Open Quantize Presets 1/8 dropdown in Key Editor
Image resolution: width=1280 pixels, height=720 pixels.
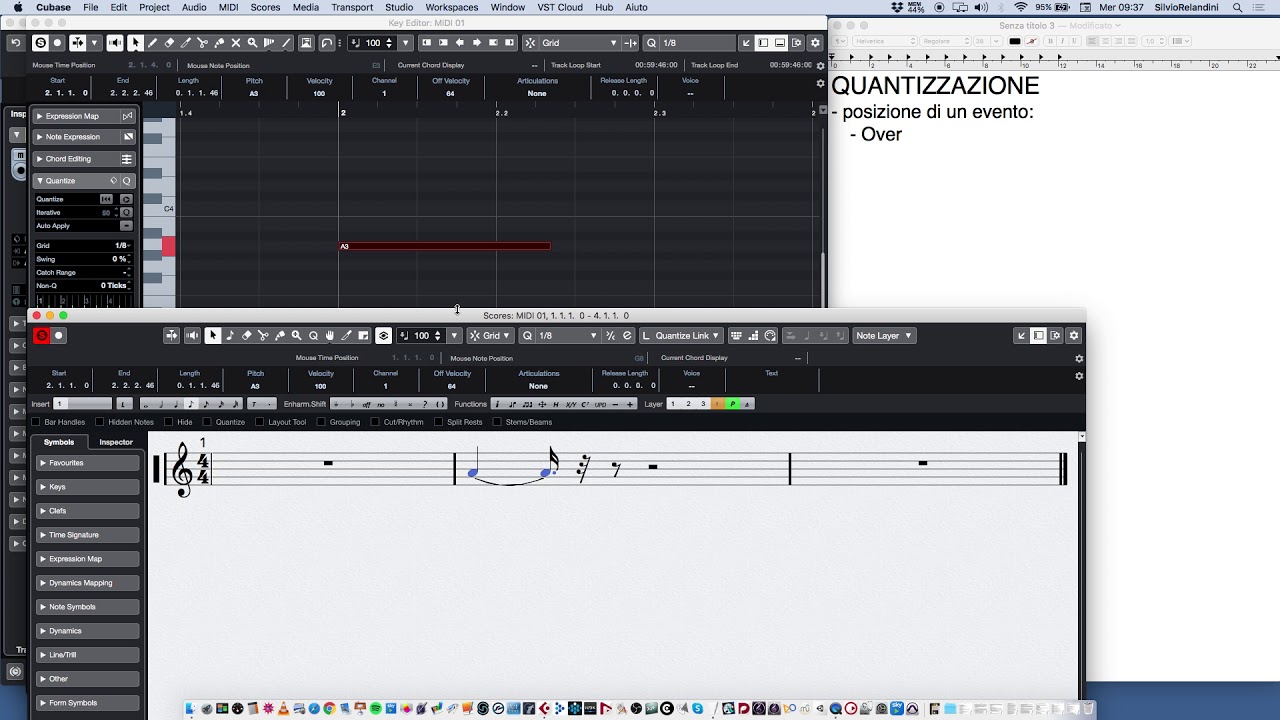(698, 43)
